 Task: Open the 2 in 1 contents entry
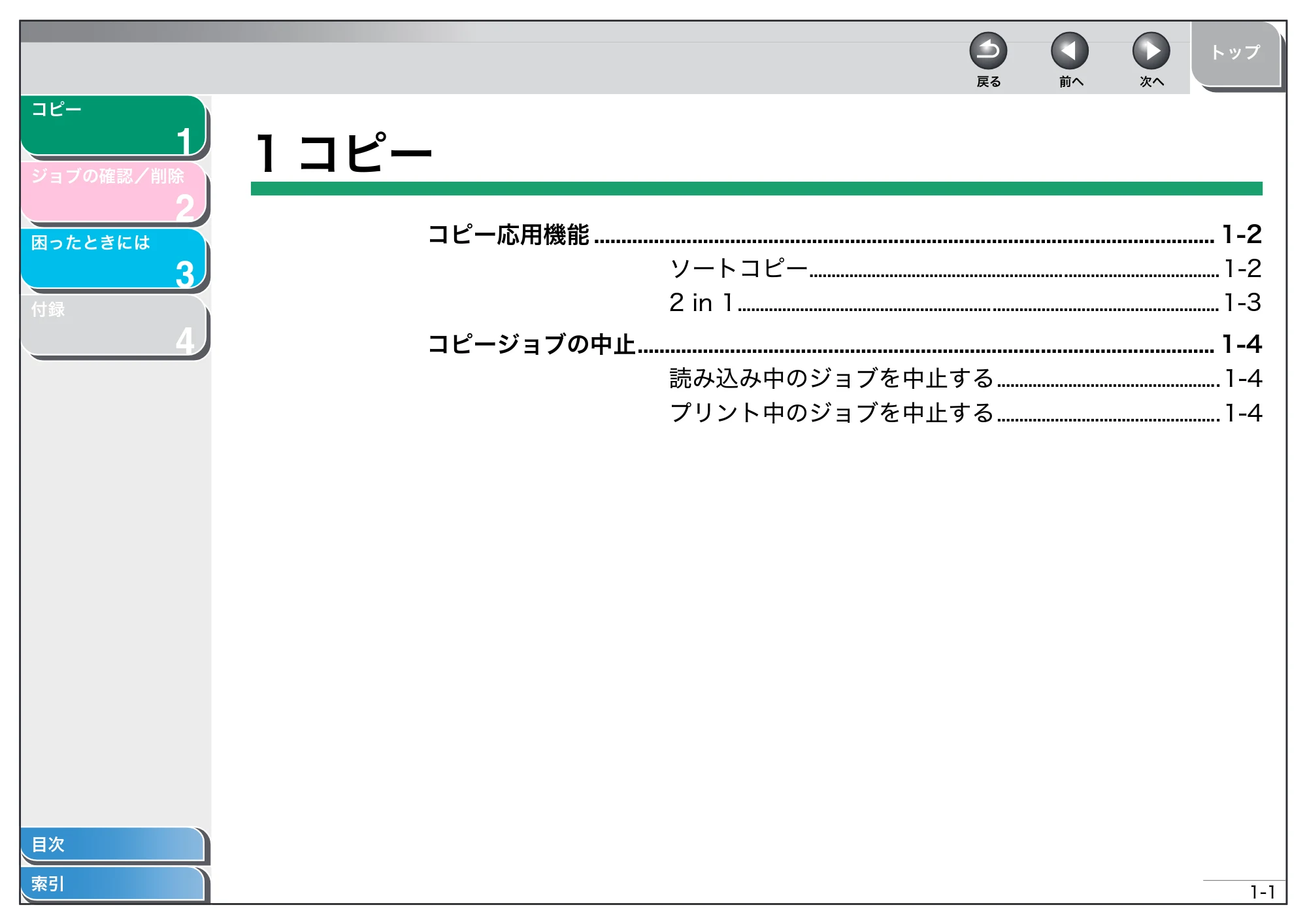(965, 302)
